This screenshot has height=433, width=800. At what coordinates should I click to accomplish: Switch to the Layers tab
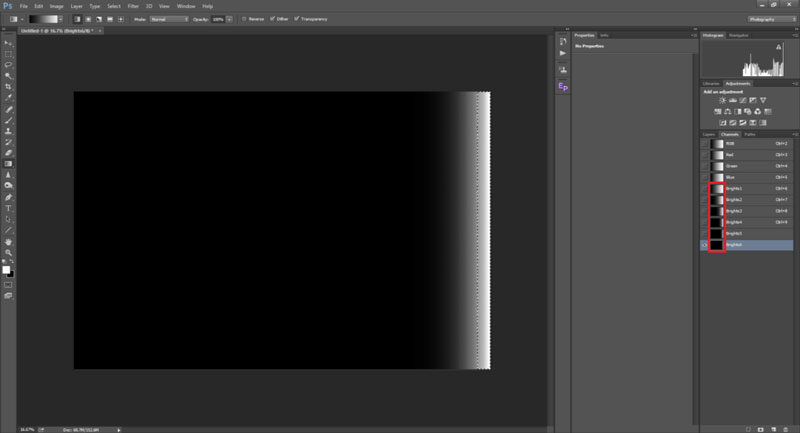(x=708, y=133)
